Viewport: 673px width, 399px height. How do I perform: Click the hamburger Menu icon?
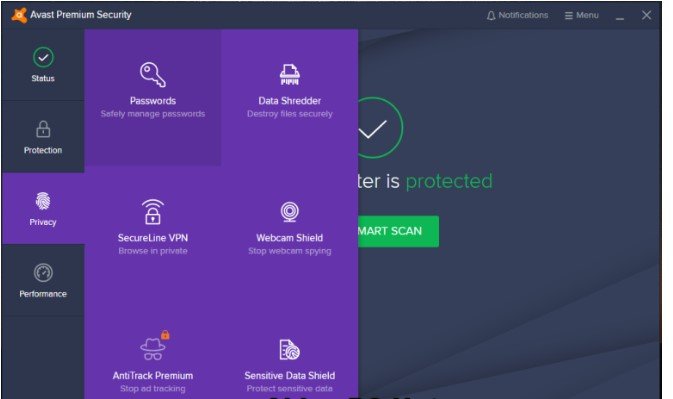pos(569,15)
